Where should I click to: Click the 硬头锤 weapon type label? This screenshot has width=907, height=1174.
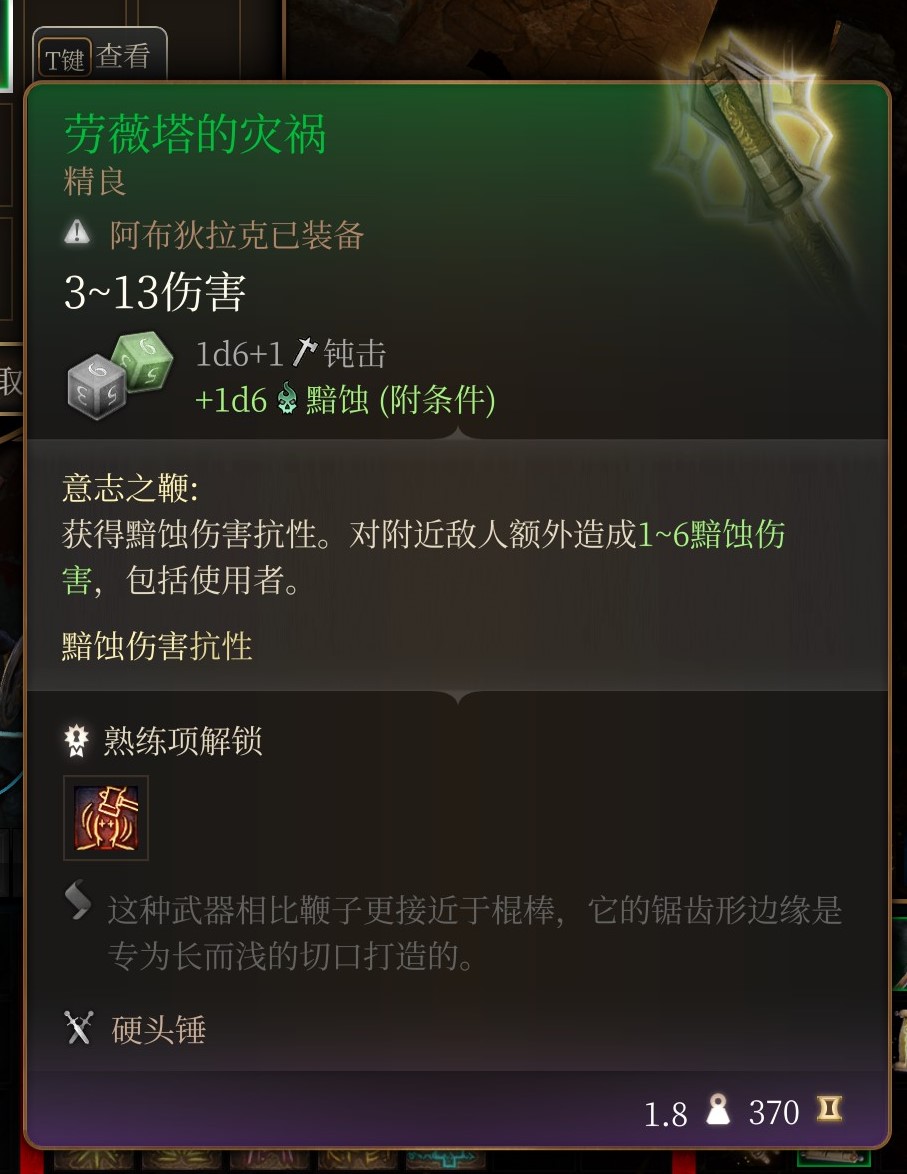coord(158,1029)
